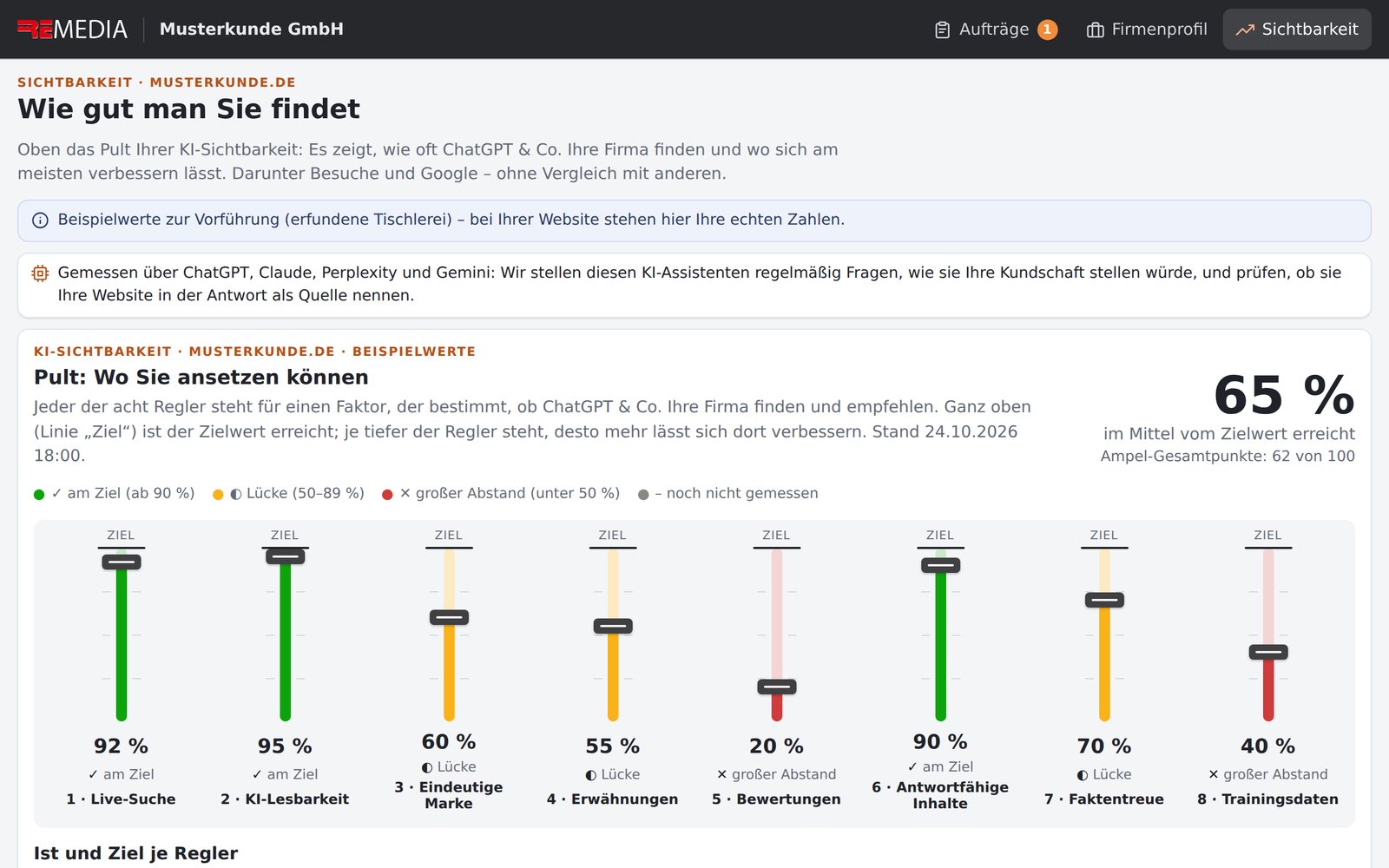Click the '92 %' value

point(122,746)
